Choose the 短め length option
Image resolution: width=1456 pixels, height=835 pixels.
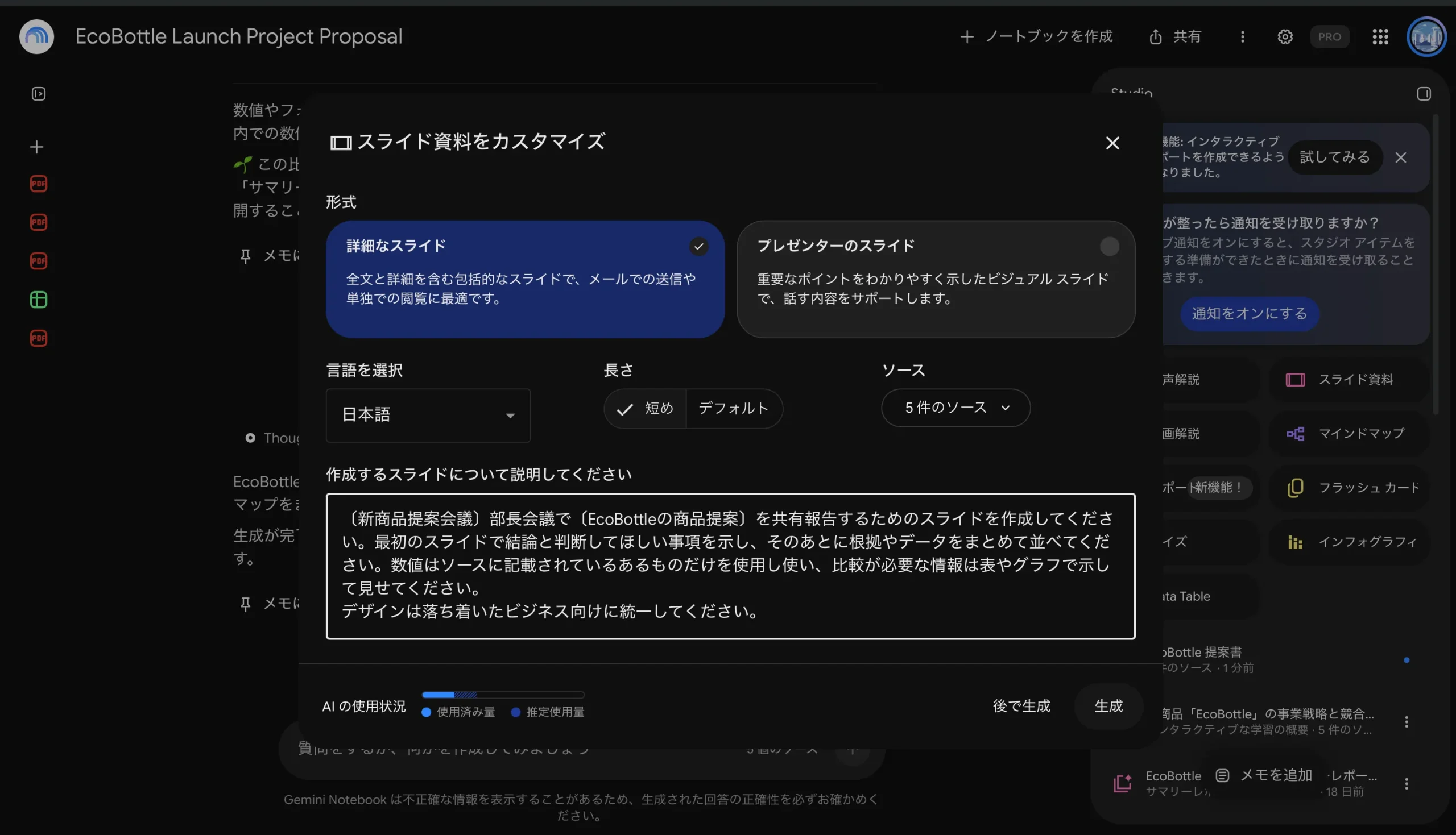click(645, 408)
